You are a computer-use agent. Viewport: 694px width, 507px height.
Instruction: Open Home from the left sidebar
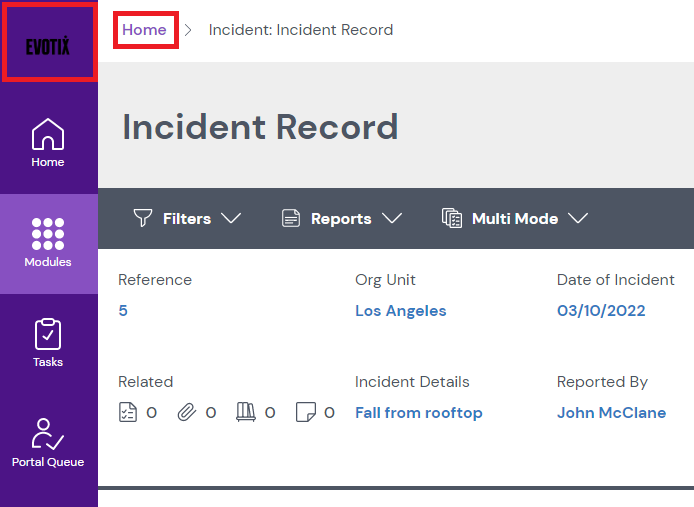tap(48, 143)
